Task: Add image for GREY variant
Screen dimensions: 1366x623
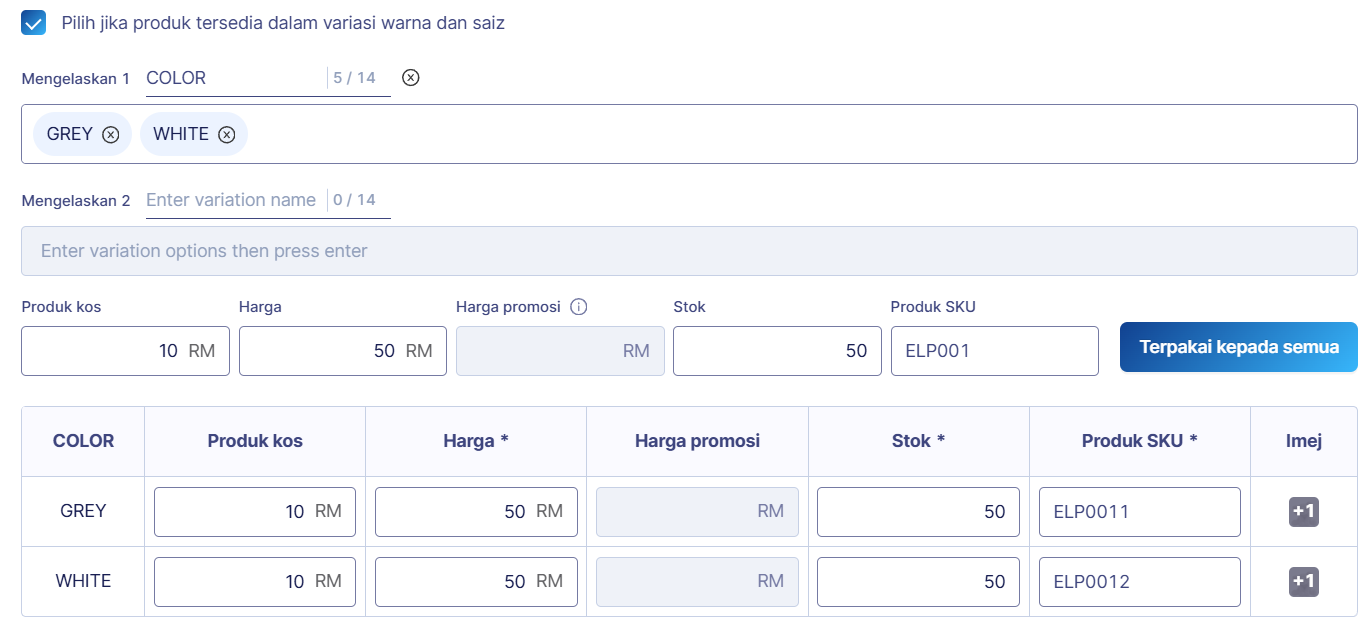Action: tap(1303, 512)
